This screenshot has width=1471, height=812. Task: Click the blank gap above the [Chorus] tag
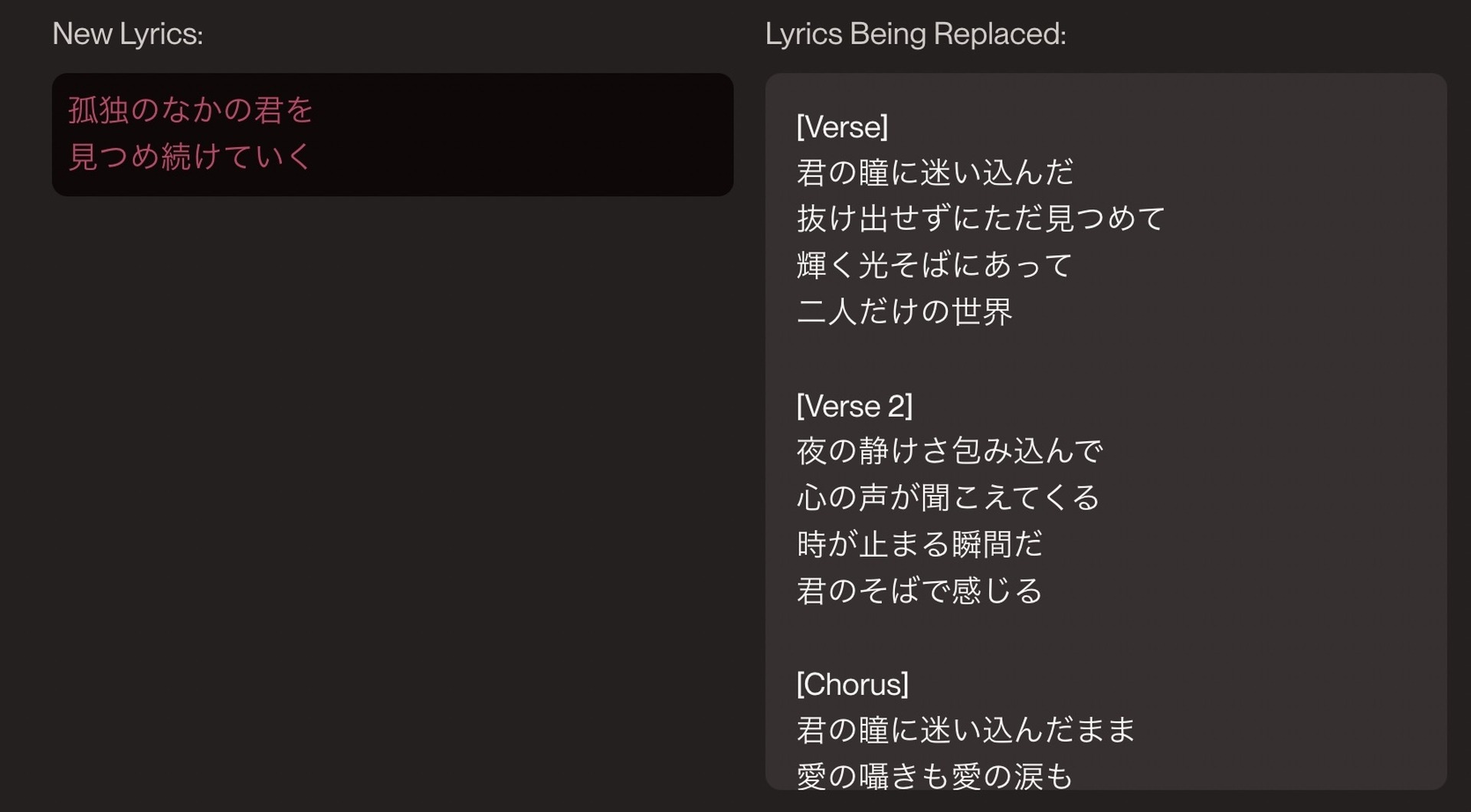pyautogui.click(x=1106, y=637)
